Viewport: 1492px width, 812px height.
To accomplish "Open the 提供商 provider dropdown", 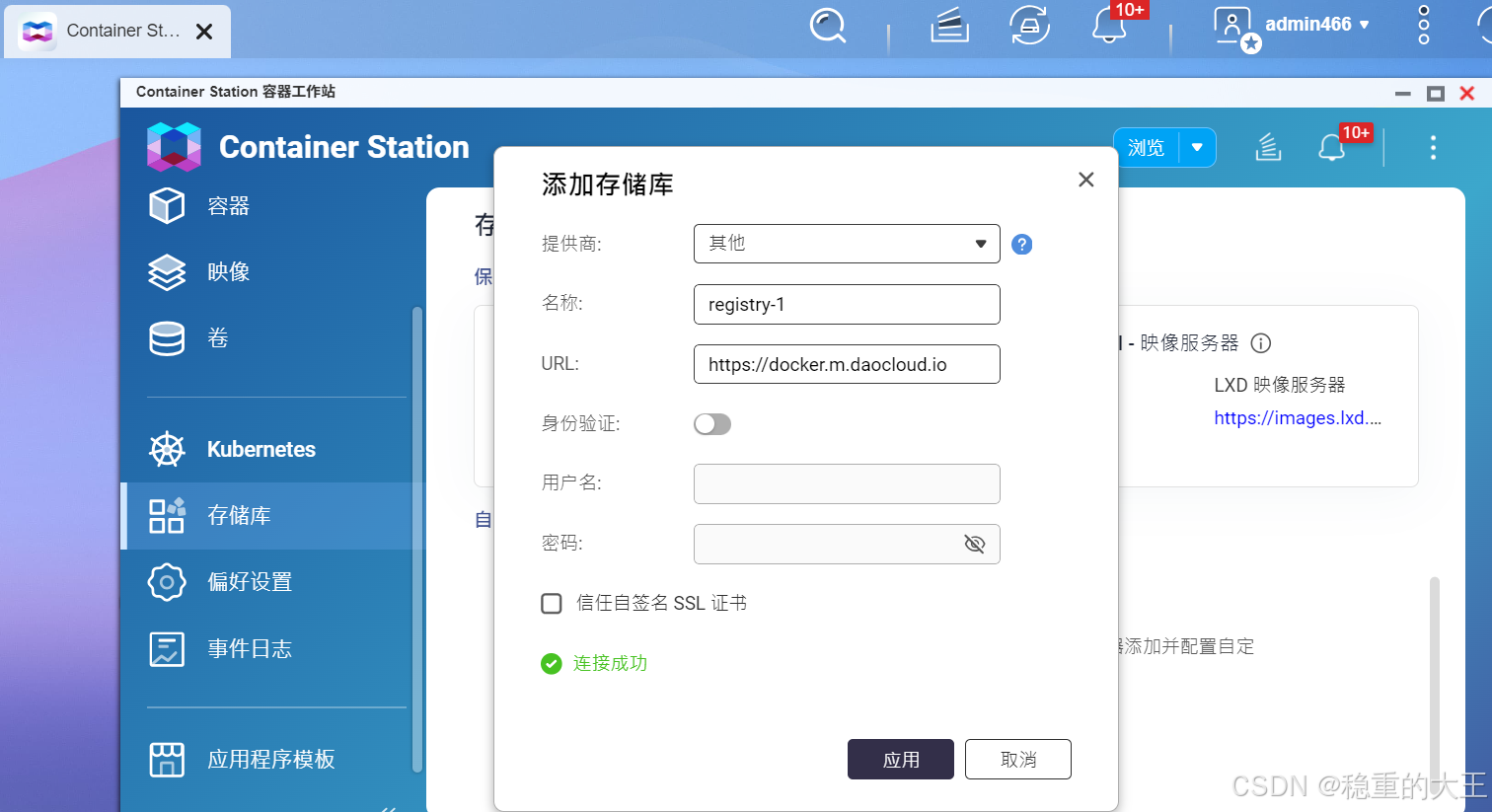I will coord(847,244).
